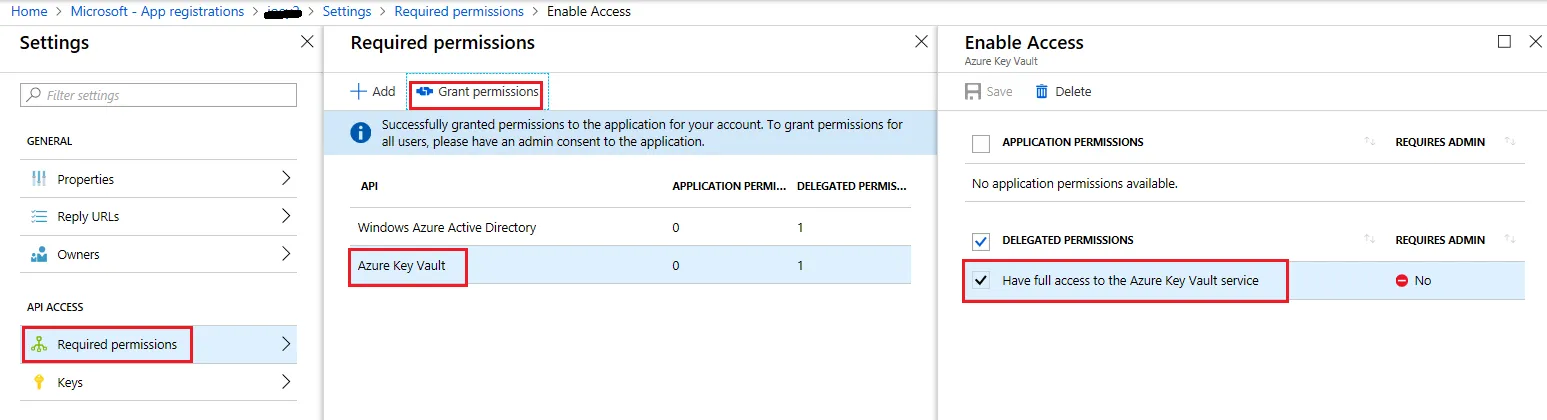Select the Azure Key Vault API row
The width and height of the screenshot is (1547, 420).
(401, 265)
